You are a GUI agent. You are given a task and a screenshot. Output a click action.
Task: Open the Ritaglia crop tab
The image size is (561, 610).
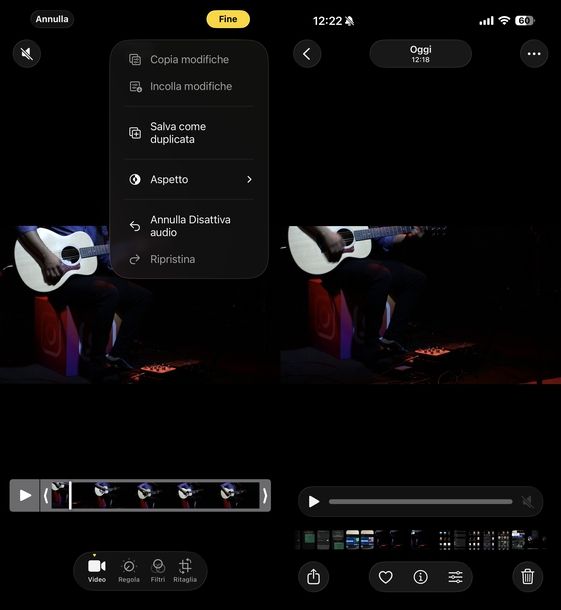click(185, 571)
